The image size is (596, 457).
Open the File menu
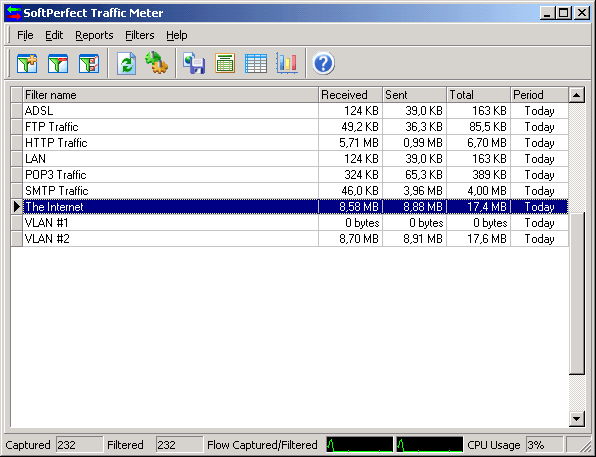[x=25, y=35]
